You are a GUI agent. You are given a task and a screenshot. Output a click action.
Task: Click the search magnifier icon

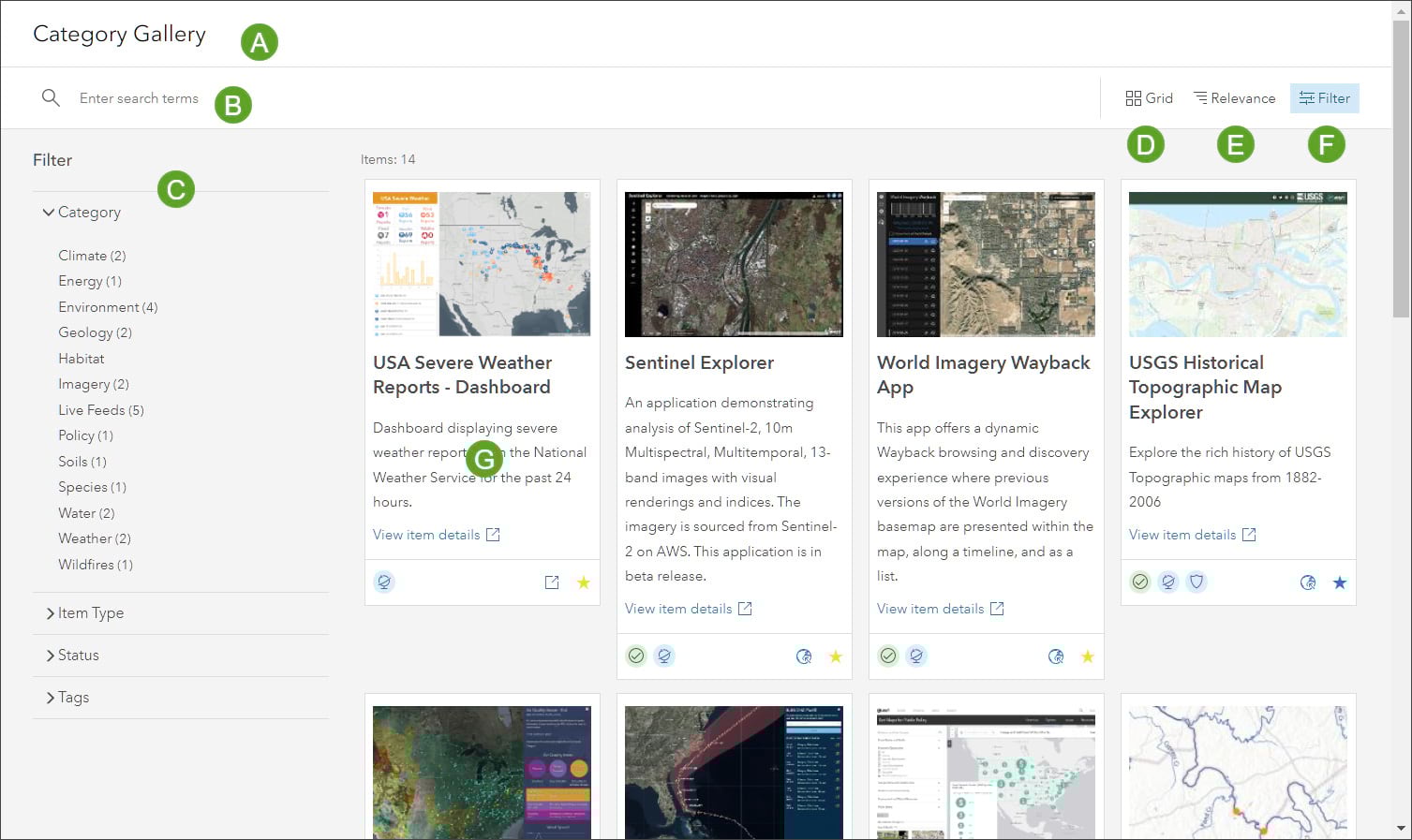tap(51, 97)
